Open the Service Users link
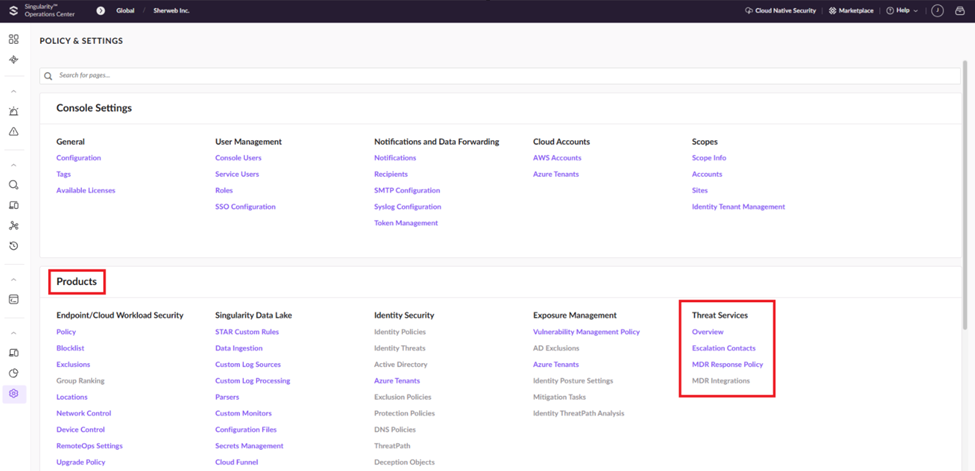 point(237,174)
